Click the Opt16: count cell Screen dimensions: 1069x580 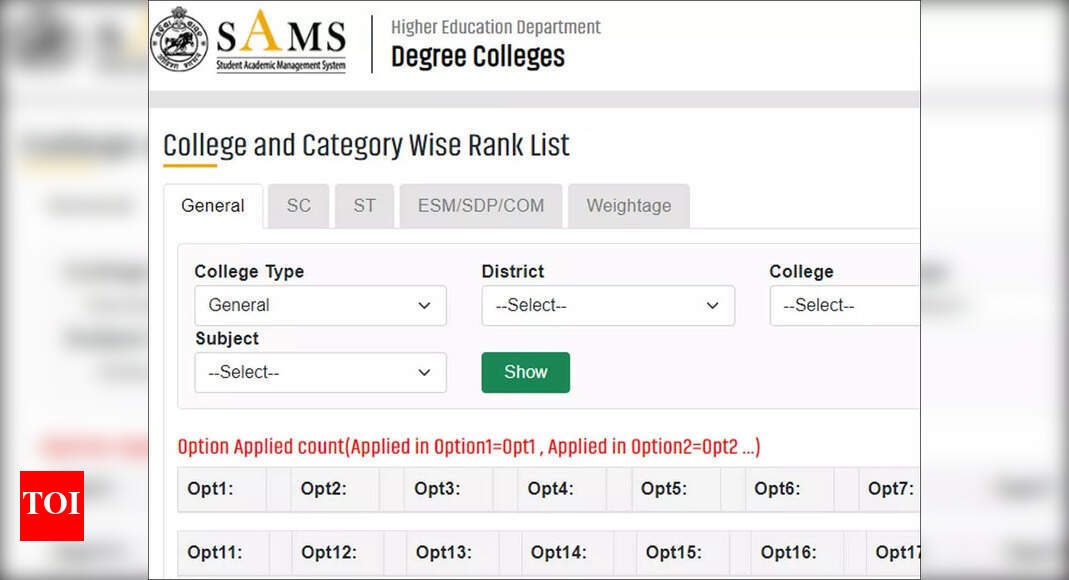tap(798, 553)
